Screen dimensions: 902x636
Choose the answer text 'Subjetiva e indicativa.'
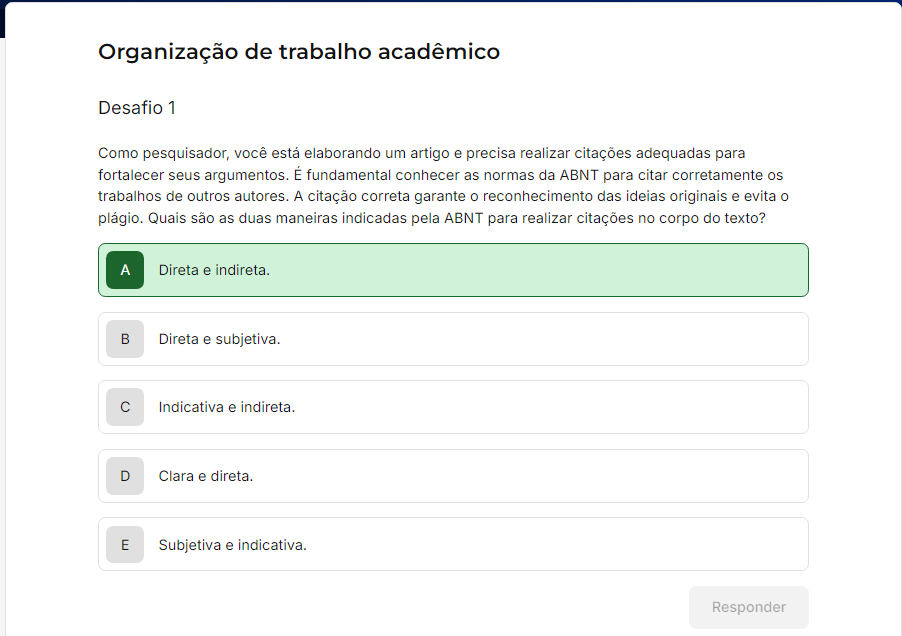(233, 545)
